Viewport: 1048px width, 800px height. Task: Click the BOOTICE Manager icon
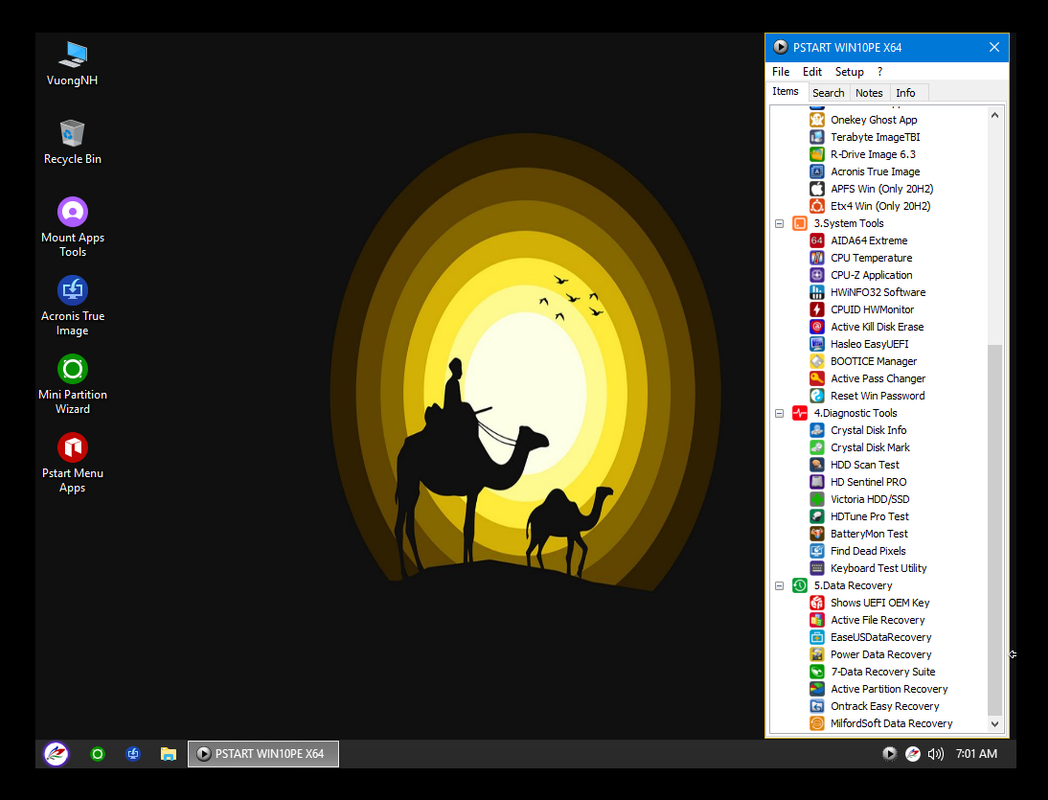click(817, 361)
